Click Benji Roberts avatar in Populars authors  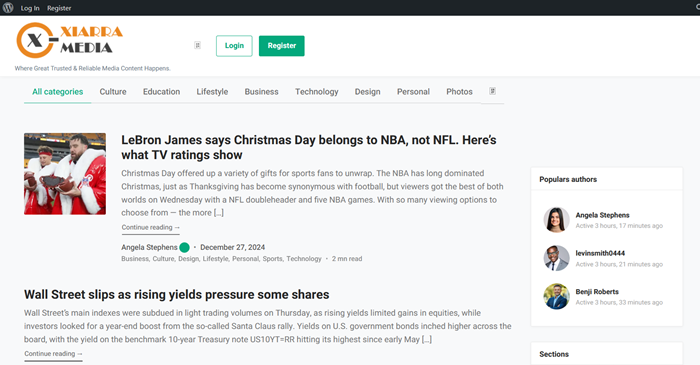[x=556, y=296]
